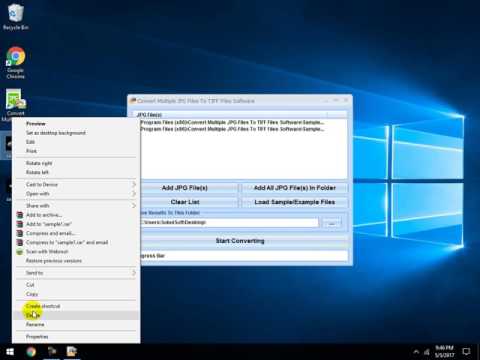Open Chrome from the taskbar
Screen dimensions: 480x360
click(31, 352)
